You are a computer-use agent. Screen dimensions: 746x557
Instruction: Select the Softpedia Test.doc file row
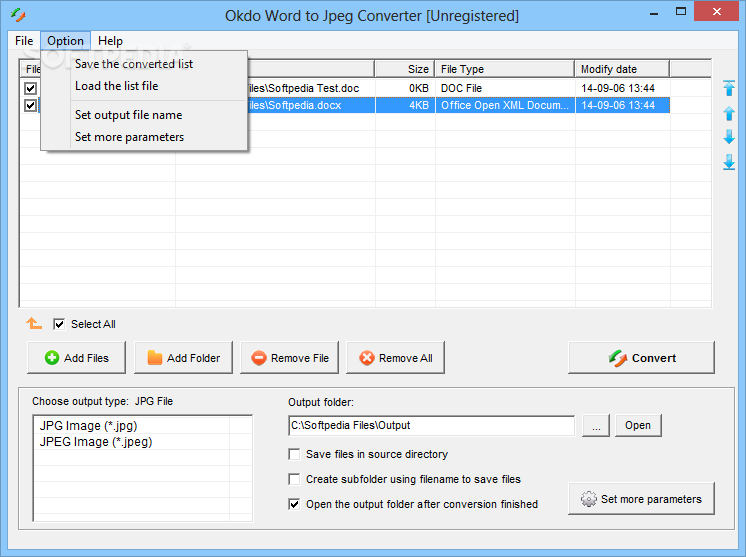tap(345, 88)
